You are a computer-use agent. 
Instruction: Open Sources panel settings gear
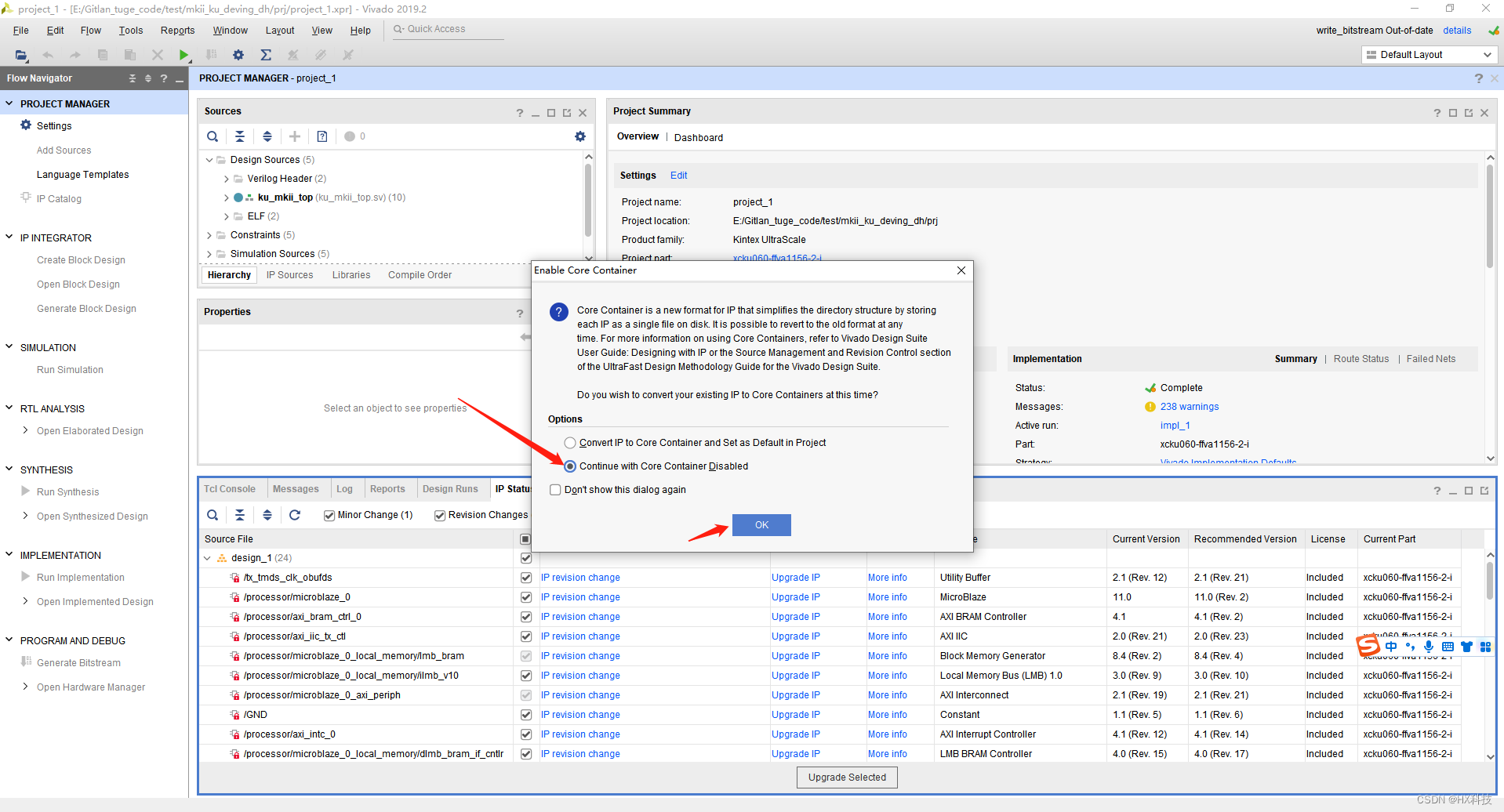(580, 136)
